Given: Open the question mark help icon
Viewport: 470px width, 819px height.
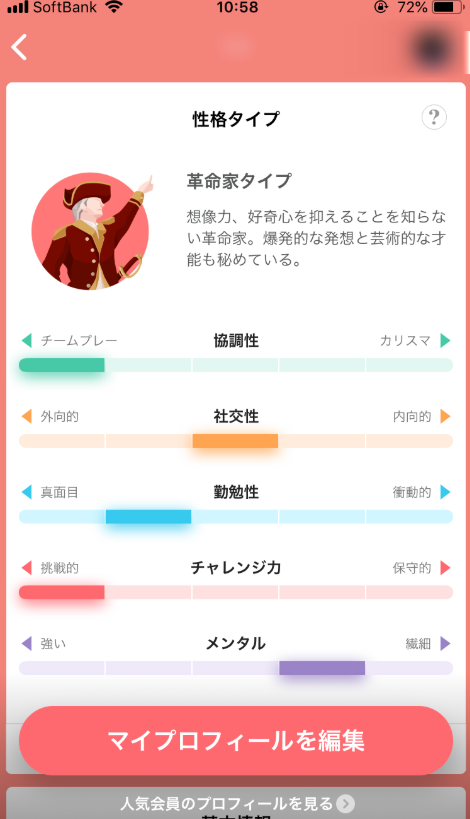Looking at the screenshot, I should [x=434, y=117].
